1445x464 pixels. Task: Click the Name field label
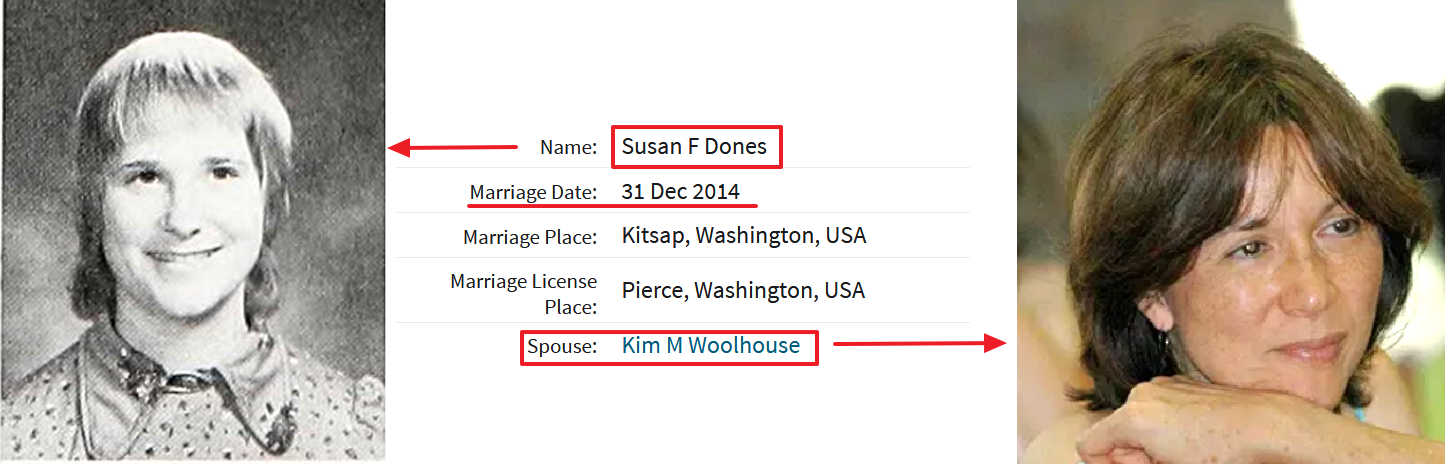568,148
